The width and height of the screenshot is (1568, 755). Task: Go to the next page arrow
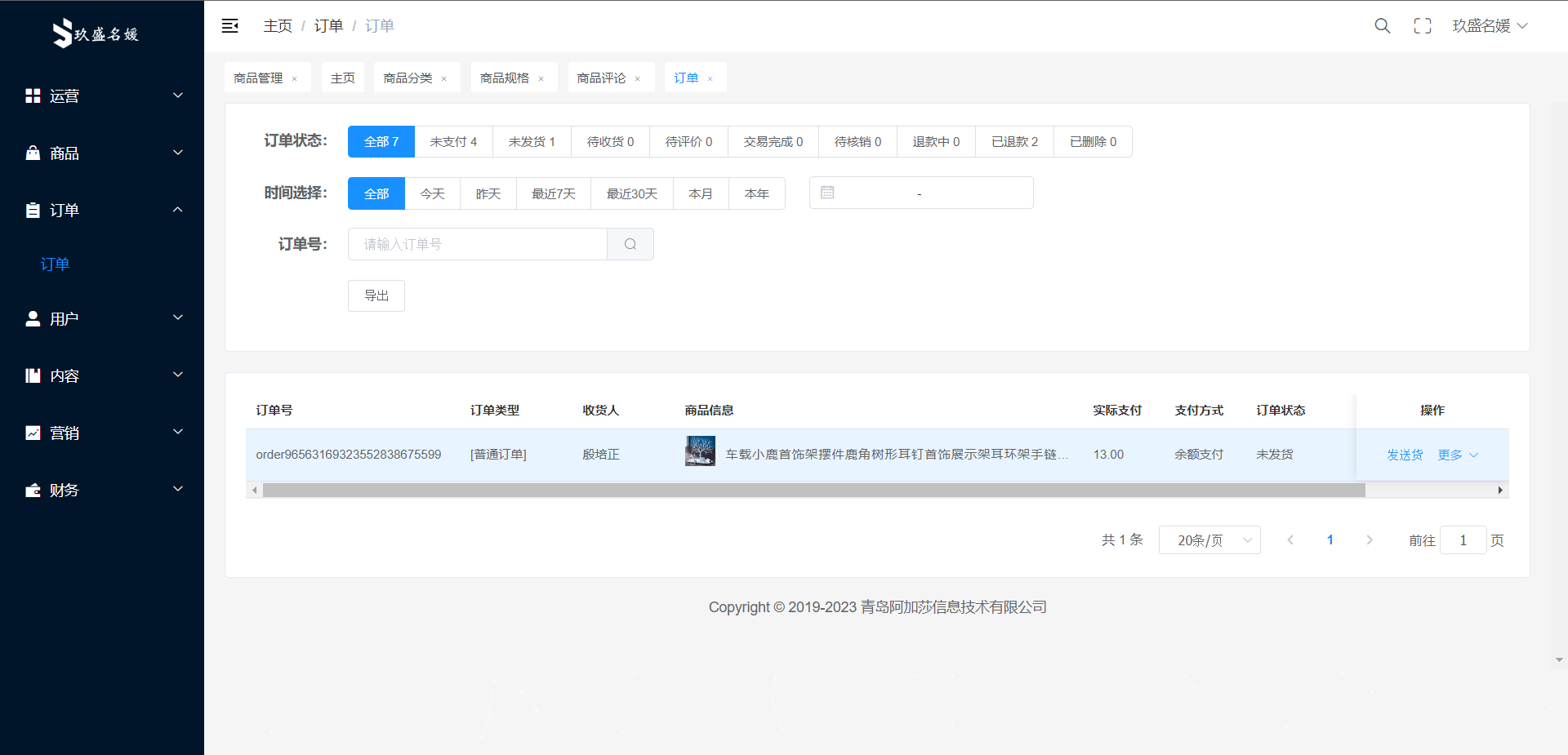(x=1370, y=540)
